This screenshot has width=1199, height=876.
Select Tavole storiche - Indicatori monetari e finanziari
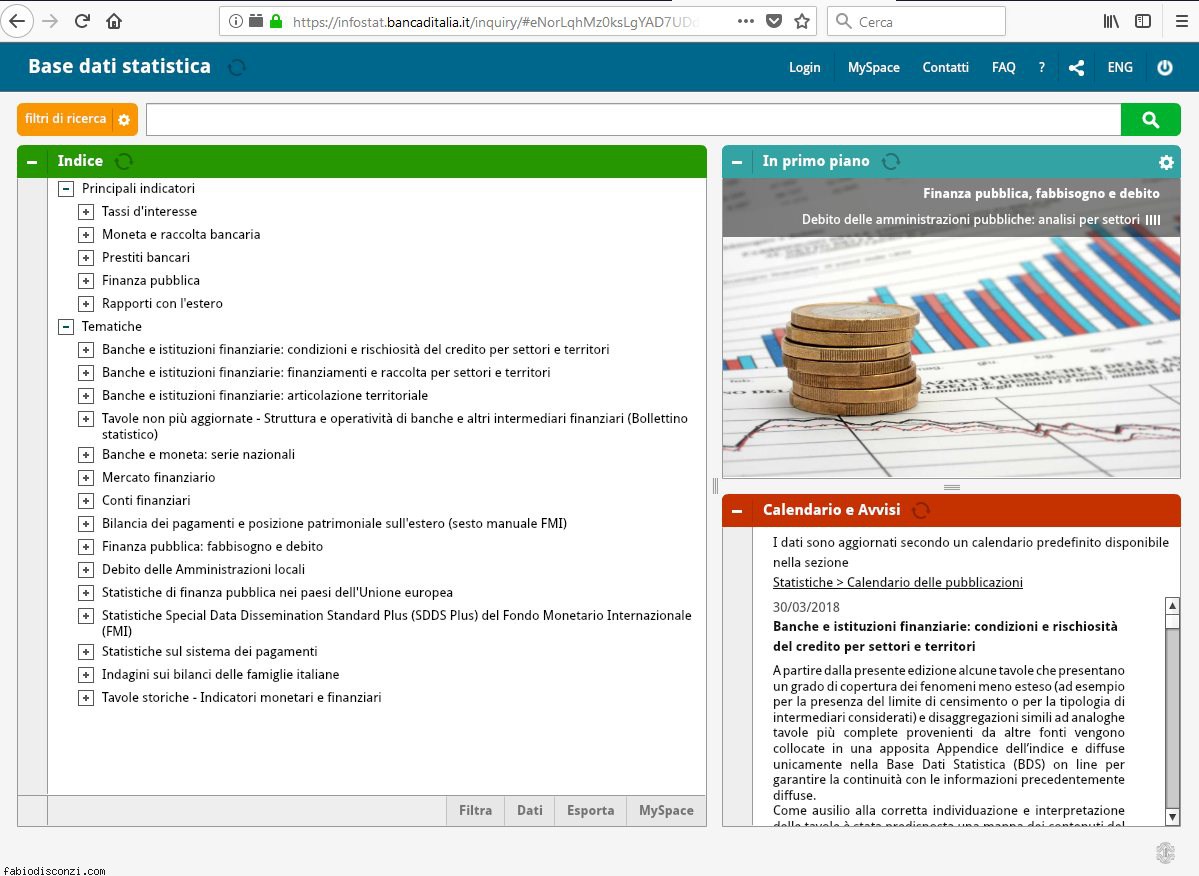(x=242, y=698)
